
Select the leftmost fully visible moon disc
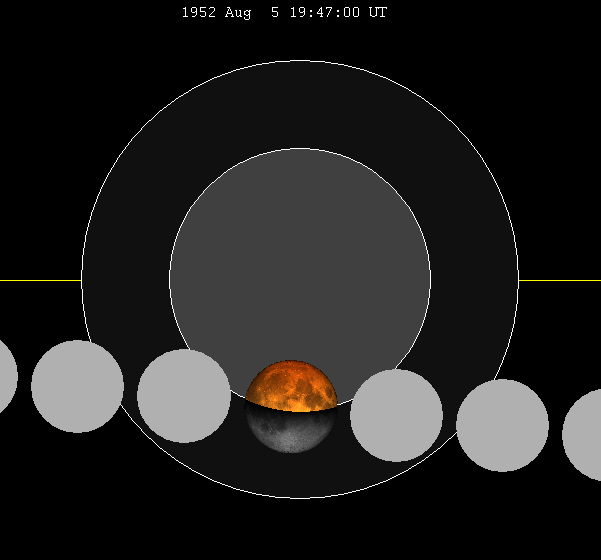tap(77, 386)
